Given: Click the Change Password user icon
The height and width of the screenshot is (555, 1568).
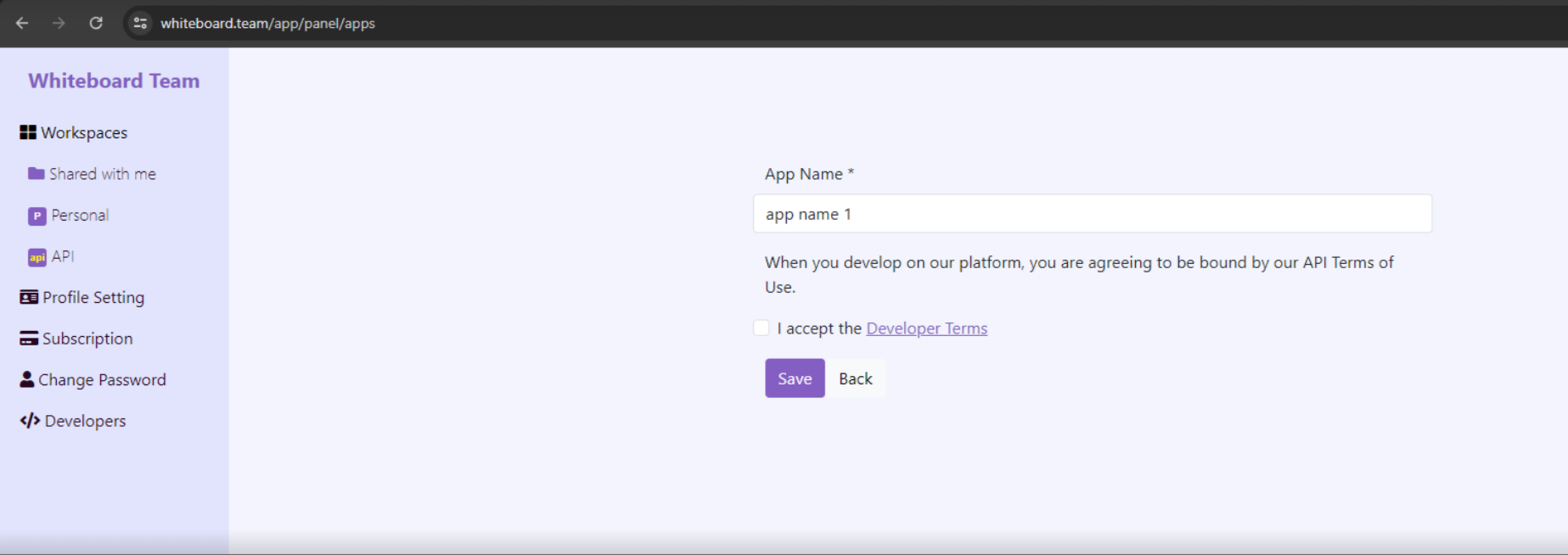Looking at the screenshot, I should click(x=27, y=379).
